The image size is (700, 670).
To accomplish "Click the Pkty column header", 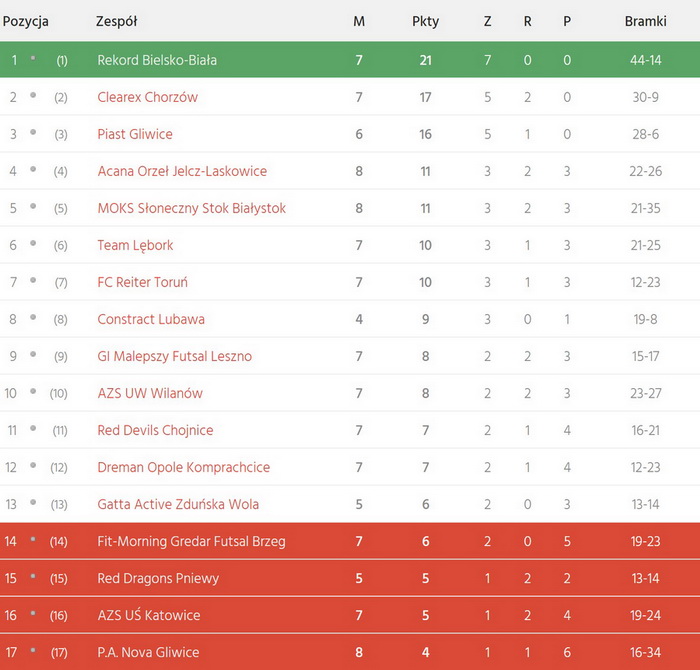I will coord(425,21).
